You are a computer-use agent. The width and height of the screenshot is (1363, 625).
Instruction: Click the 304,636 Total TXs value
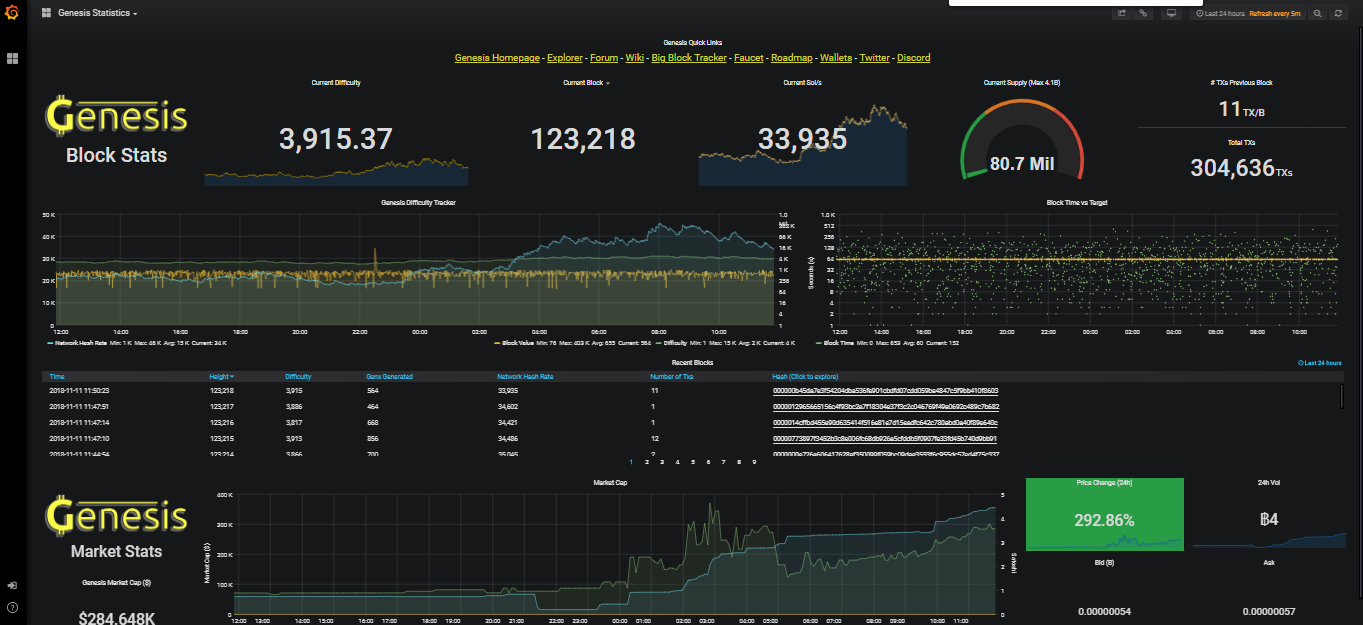click(1241, 168)
